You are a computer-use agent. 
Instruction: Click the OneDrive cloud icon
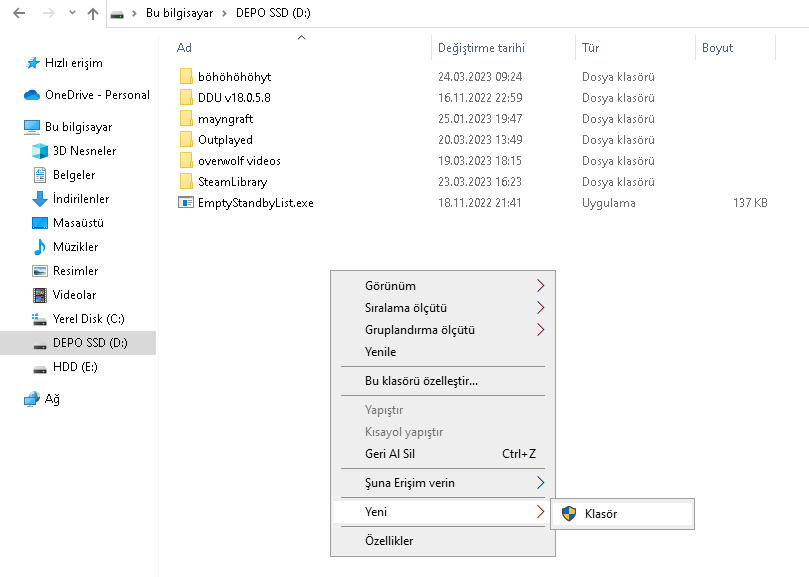(x=31, y=95)
